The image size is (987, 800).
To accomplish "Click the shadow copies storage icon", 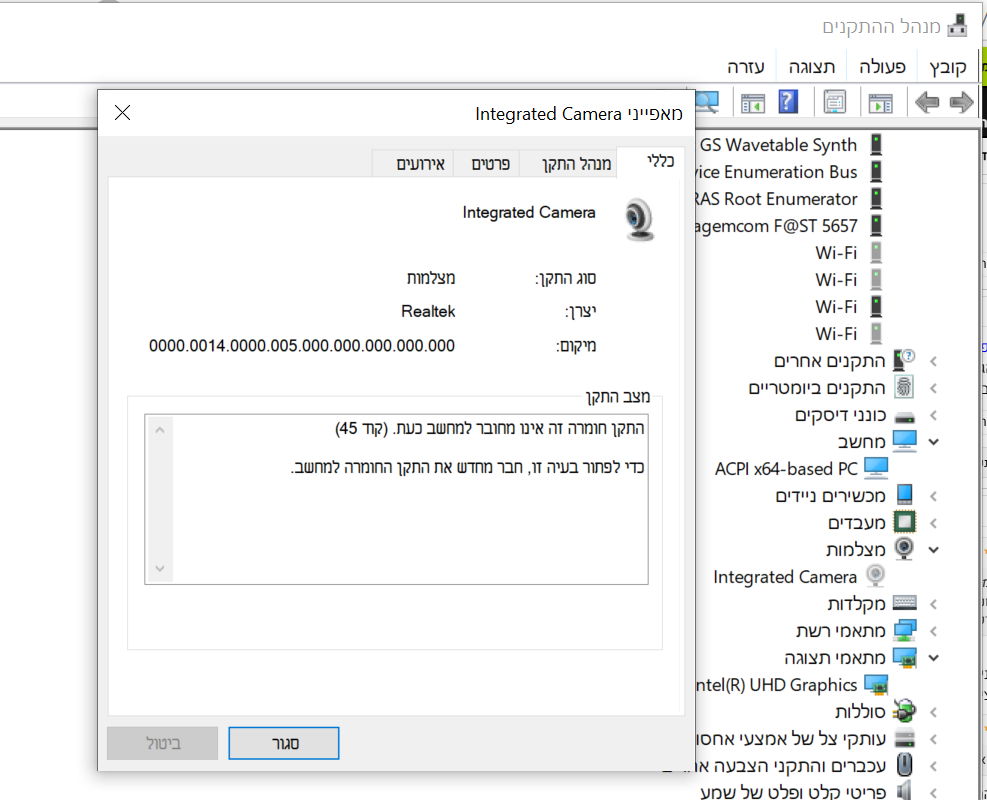I will pyautogui.click(x=905, y=738).
